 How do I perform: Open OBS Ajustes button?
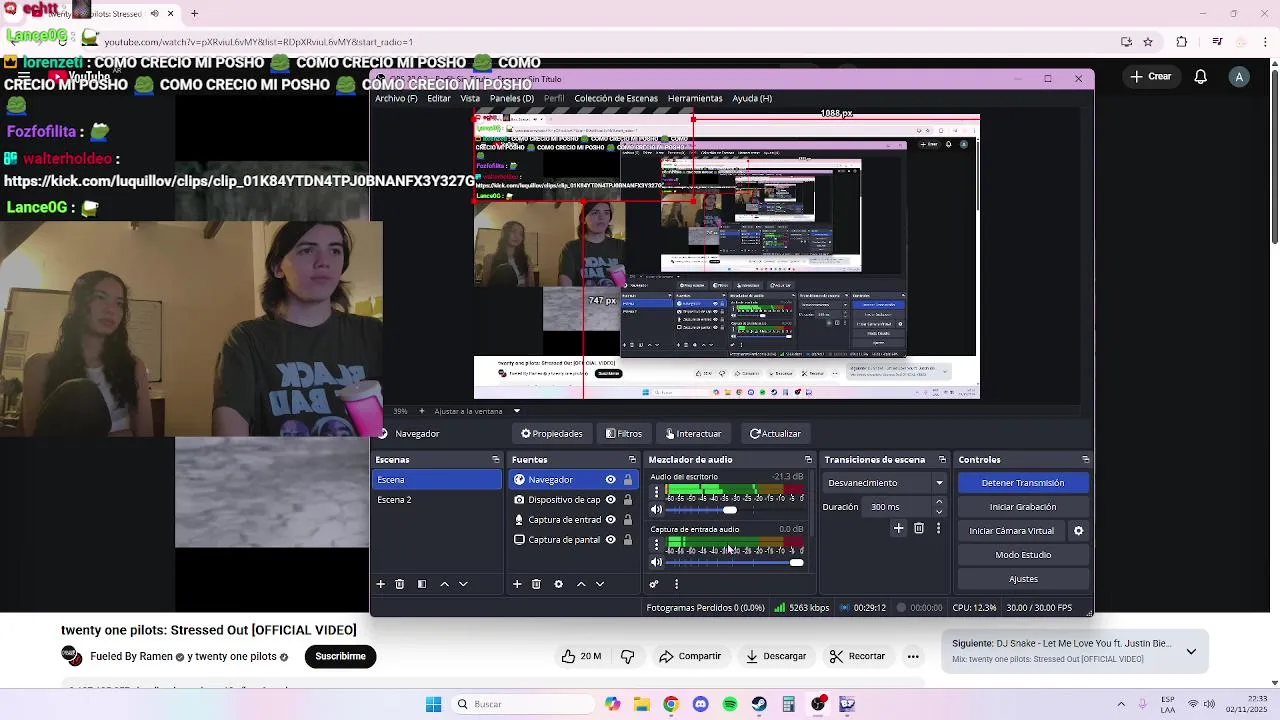tap(1022, 579)
